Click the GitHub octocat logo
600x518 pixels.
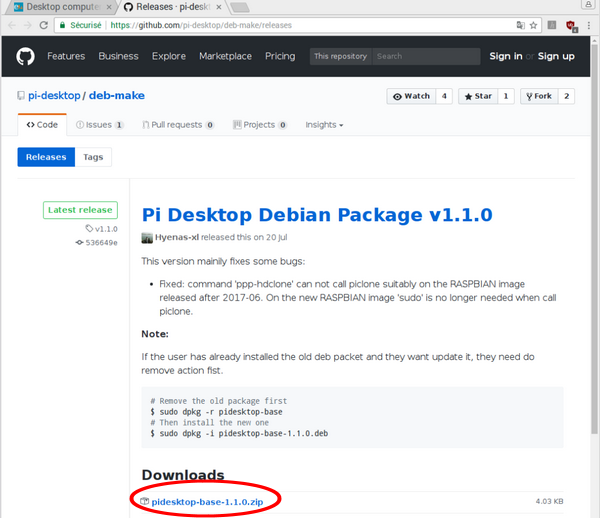(25, 56)
